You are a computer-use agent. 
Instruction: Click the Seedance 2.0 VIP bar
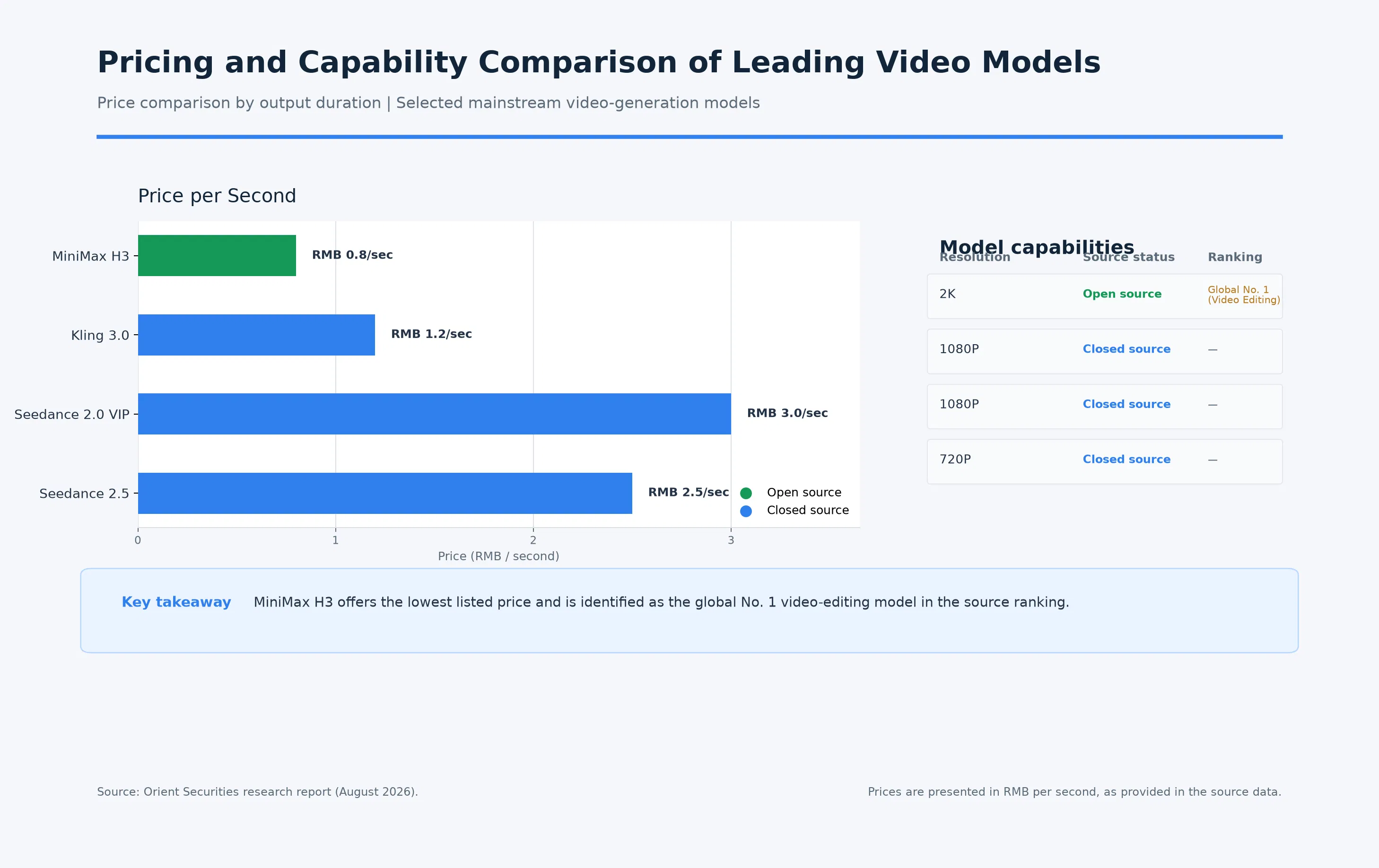click(x=435, y=413)
